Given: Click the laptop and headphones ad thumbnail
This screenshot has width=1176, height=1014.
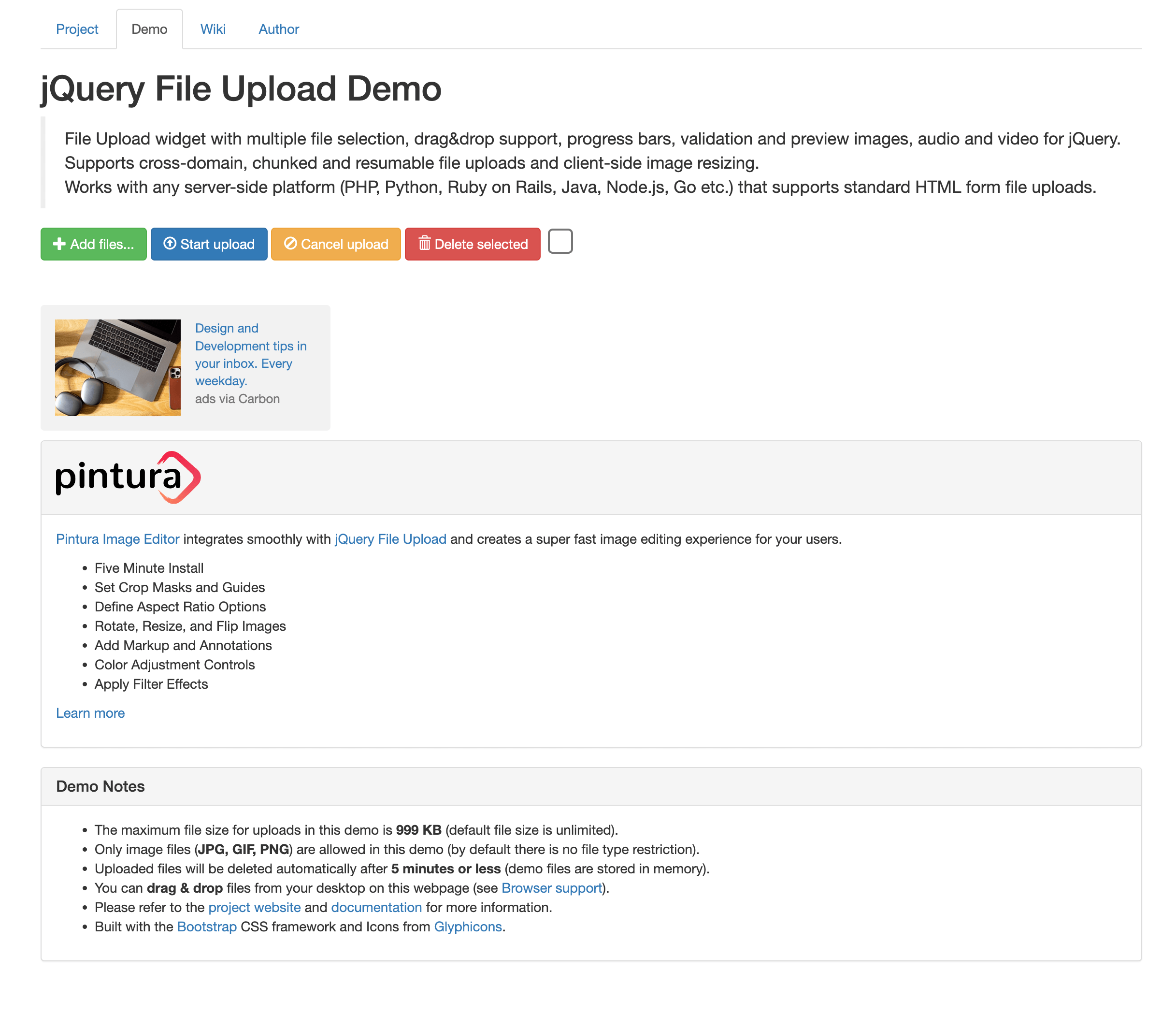Looking at the screenshot, I should (x=117, y=367).
